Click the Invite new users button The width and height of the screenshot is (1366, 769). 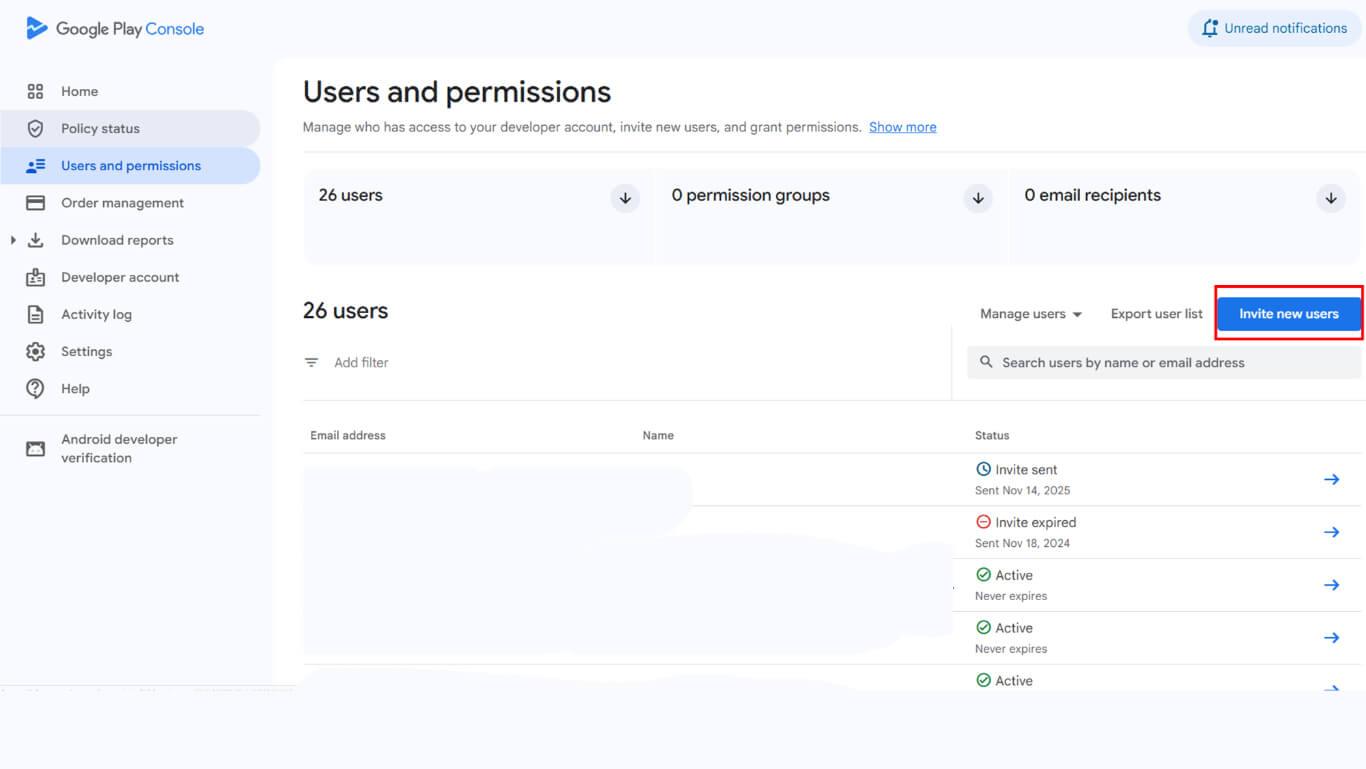pyautogui.click(x=1288, y=314)
